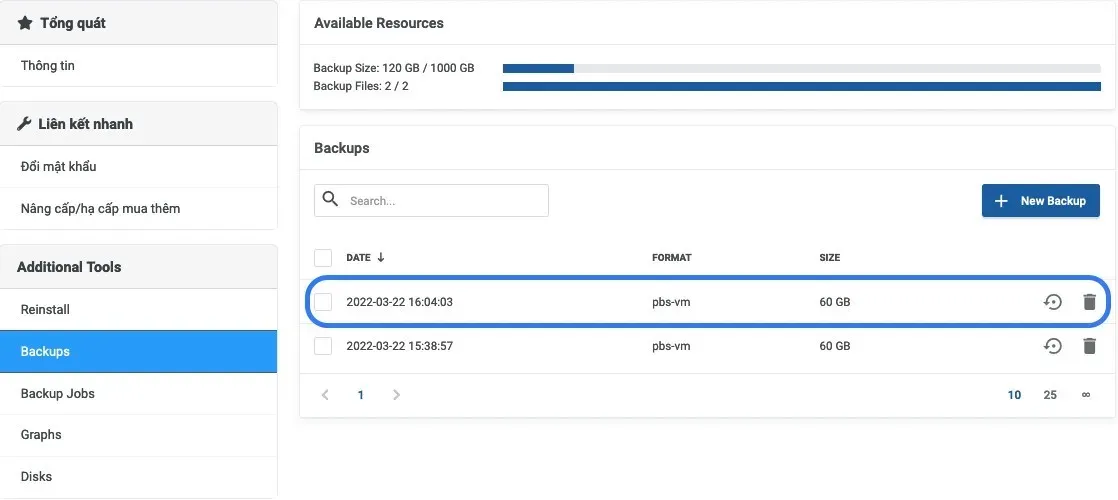Click the star icon beside Tổng quát

pos(25,23)
